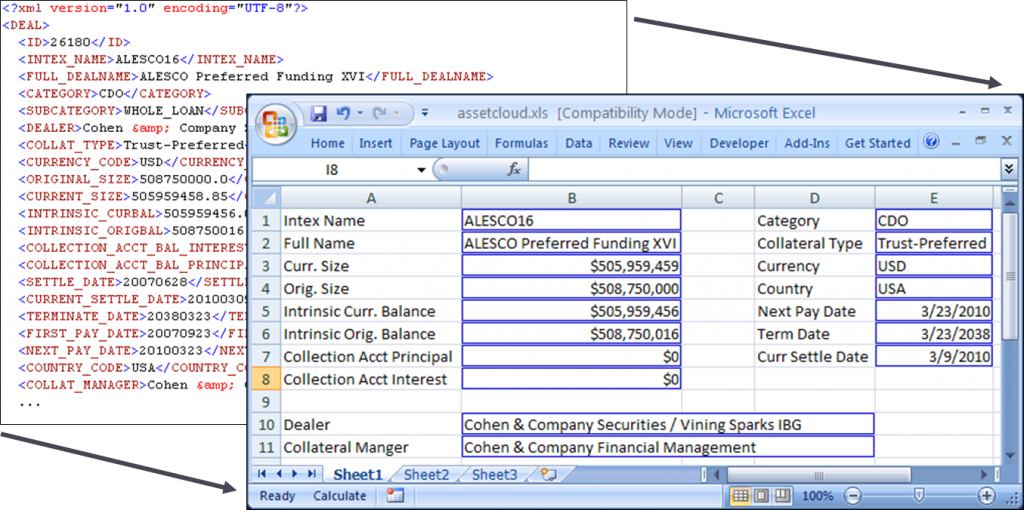Go to last sheet navigation arrow

[x=312, y=473]
